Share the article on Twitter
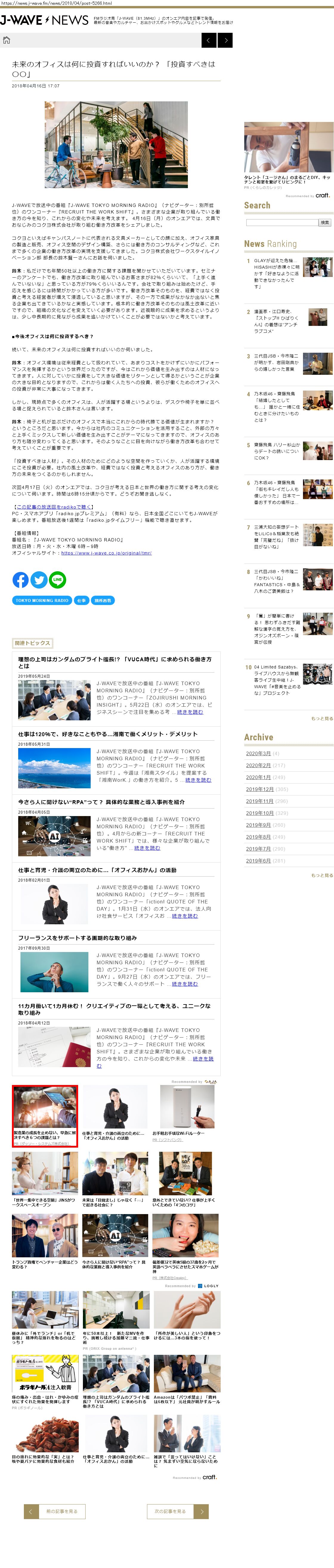The height and width of the screenshot is (1568, 334). pyautogui.click(x=39, y=580)
